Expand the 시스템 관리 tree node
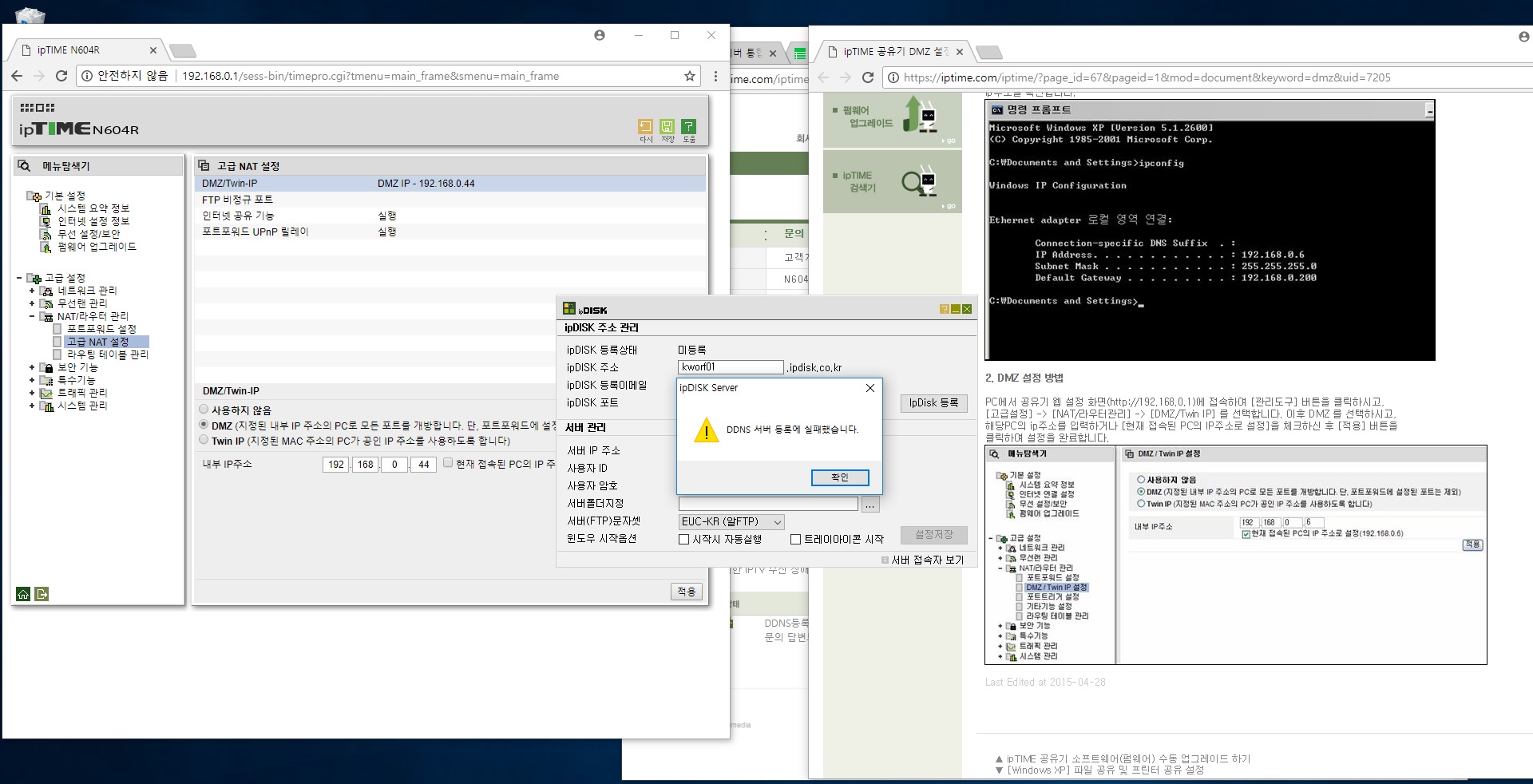The image size is (1533, 784). 32,406
